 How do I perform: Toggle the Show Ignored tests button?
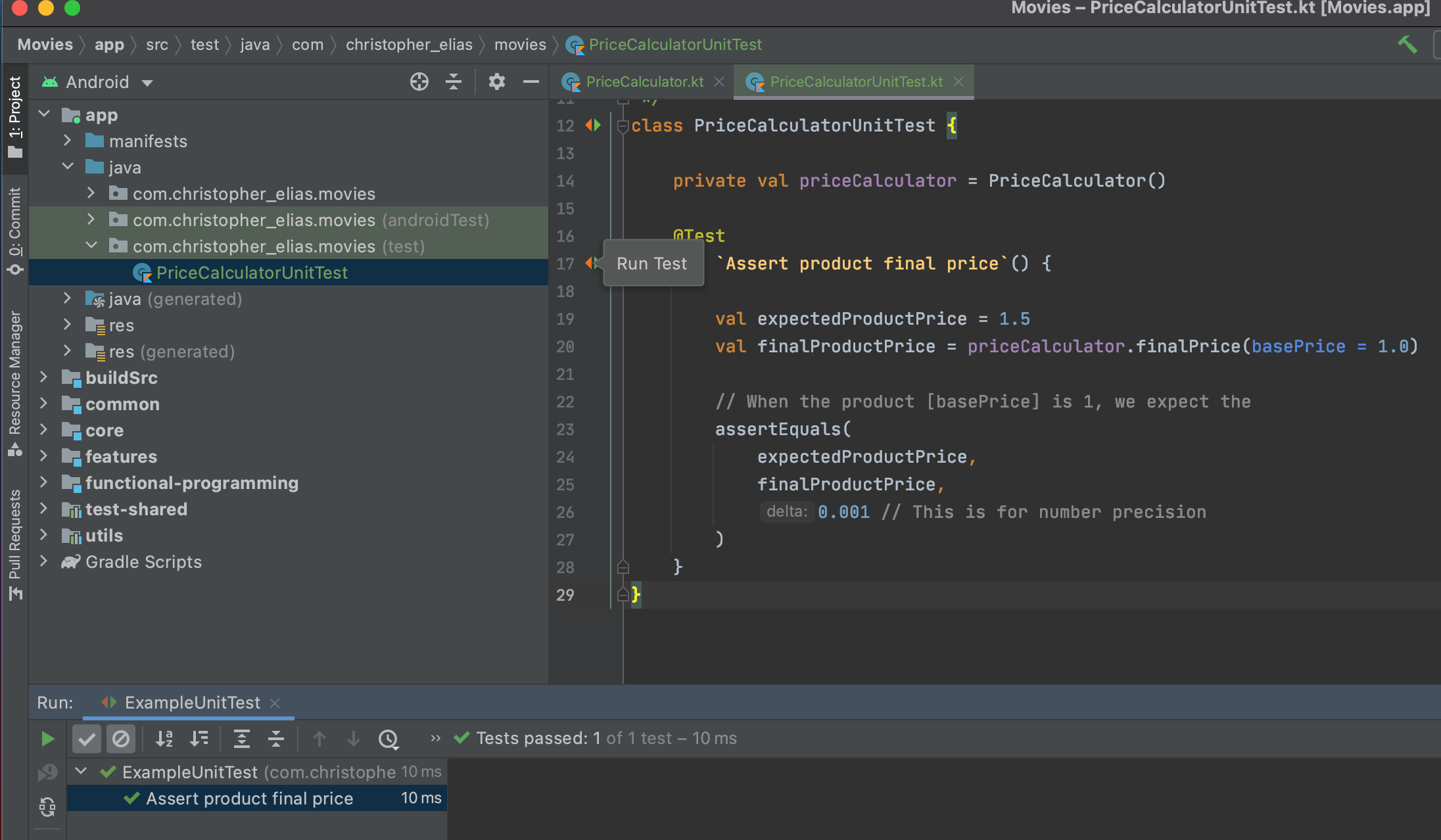pos(121,739)
